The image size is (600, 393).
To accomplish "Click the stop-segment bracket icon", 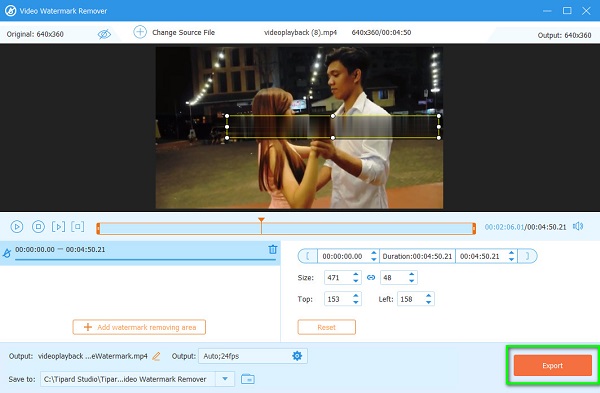I will [78, 227].
